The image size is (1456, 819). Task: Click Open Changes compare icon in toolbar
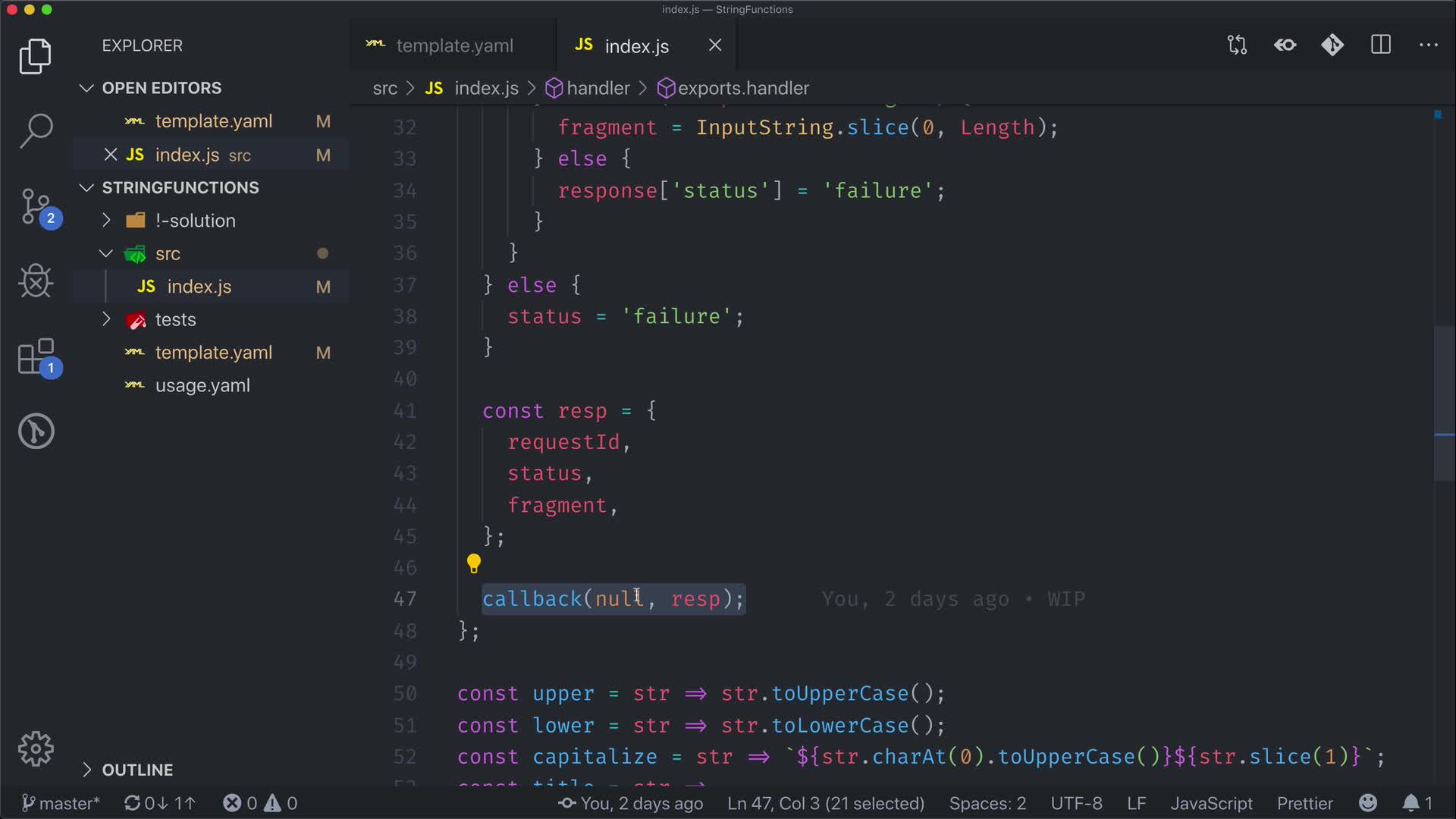click(1237, 45)
